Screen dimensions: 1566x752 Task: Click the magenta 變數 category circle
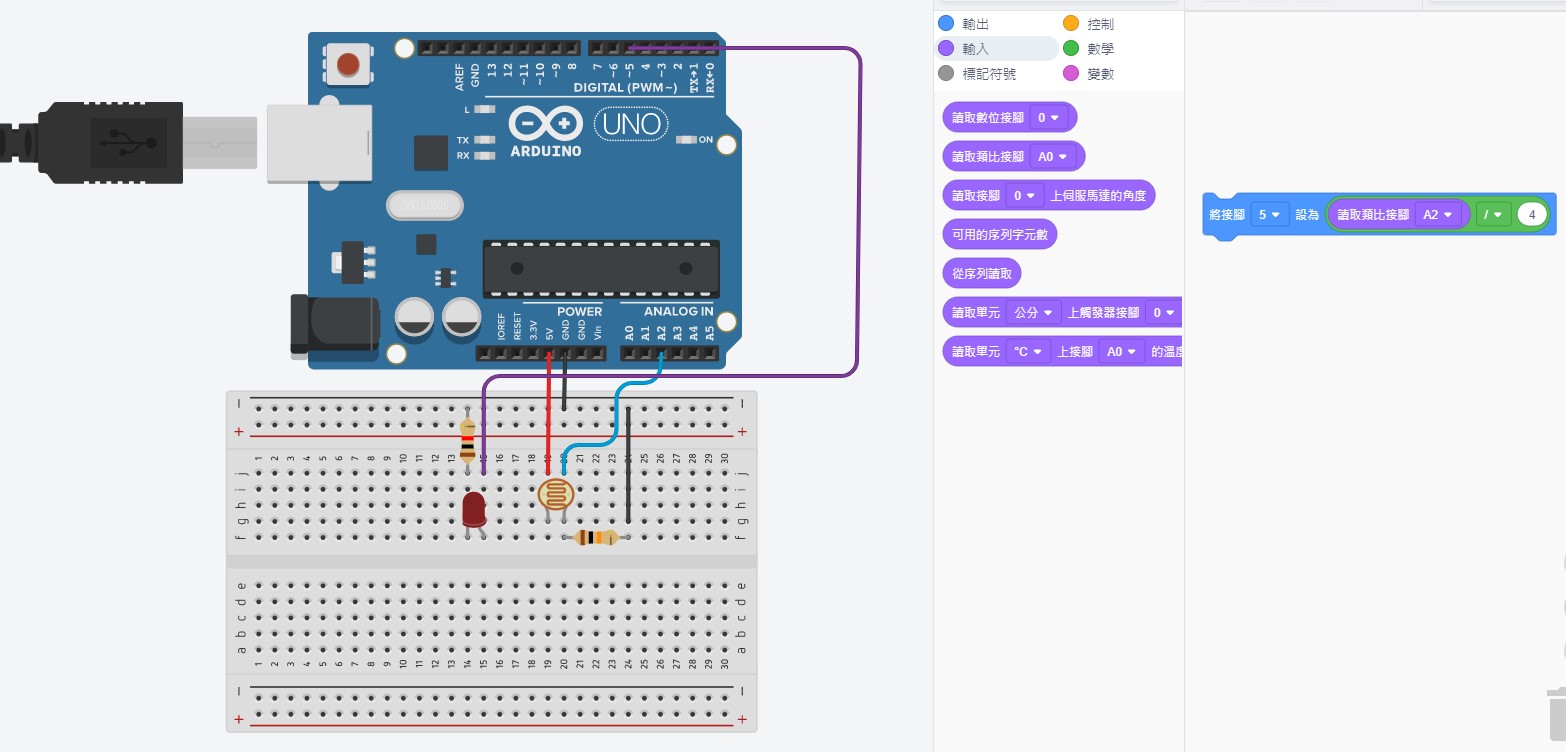point(1071,73)
